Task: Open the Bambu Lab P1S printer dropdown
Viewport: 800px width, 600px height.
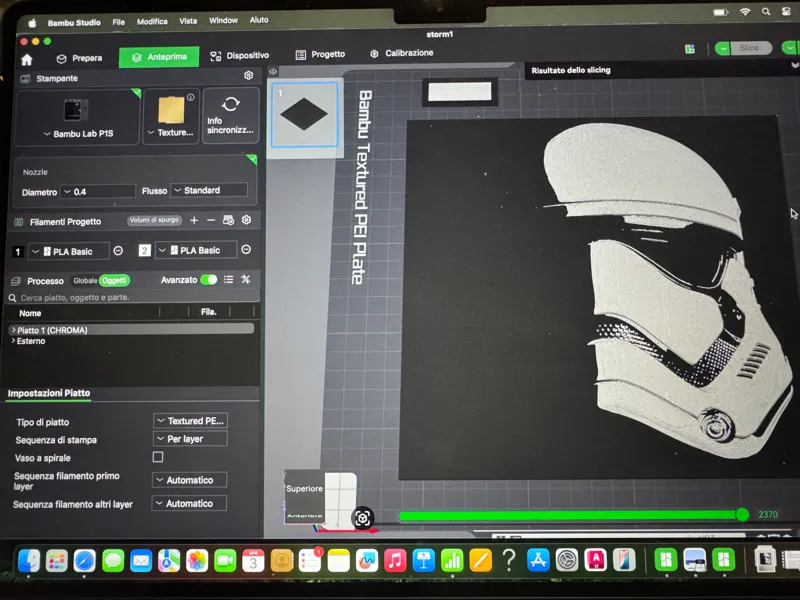Action: [x=78, y=134]
